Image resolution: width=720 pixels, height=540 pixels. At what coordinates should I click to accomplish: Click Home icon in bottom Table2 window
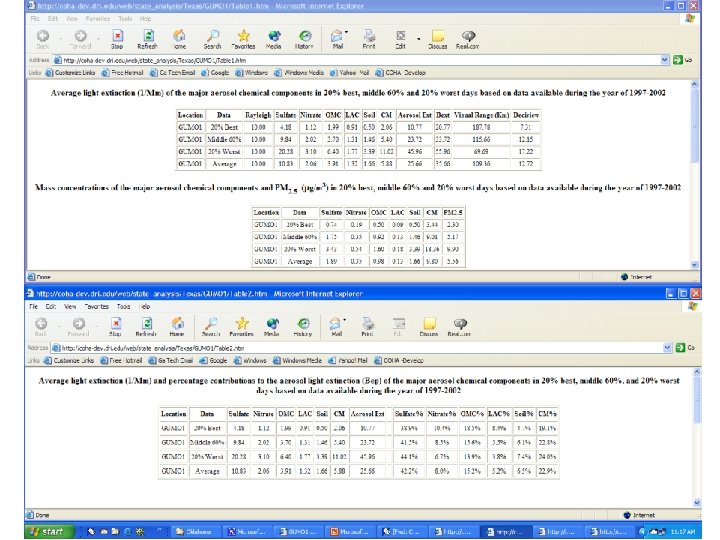pyautogui.click(x=177, y=327)
